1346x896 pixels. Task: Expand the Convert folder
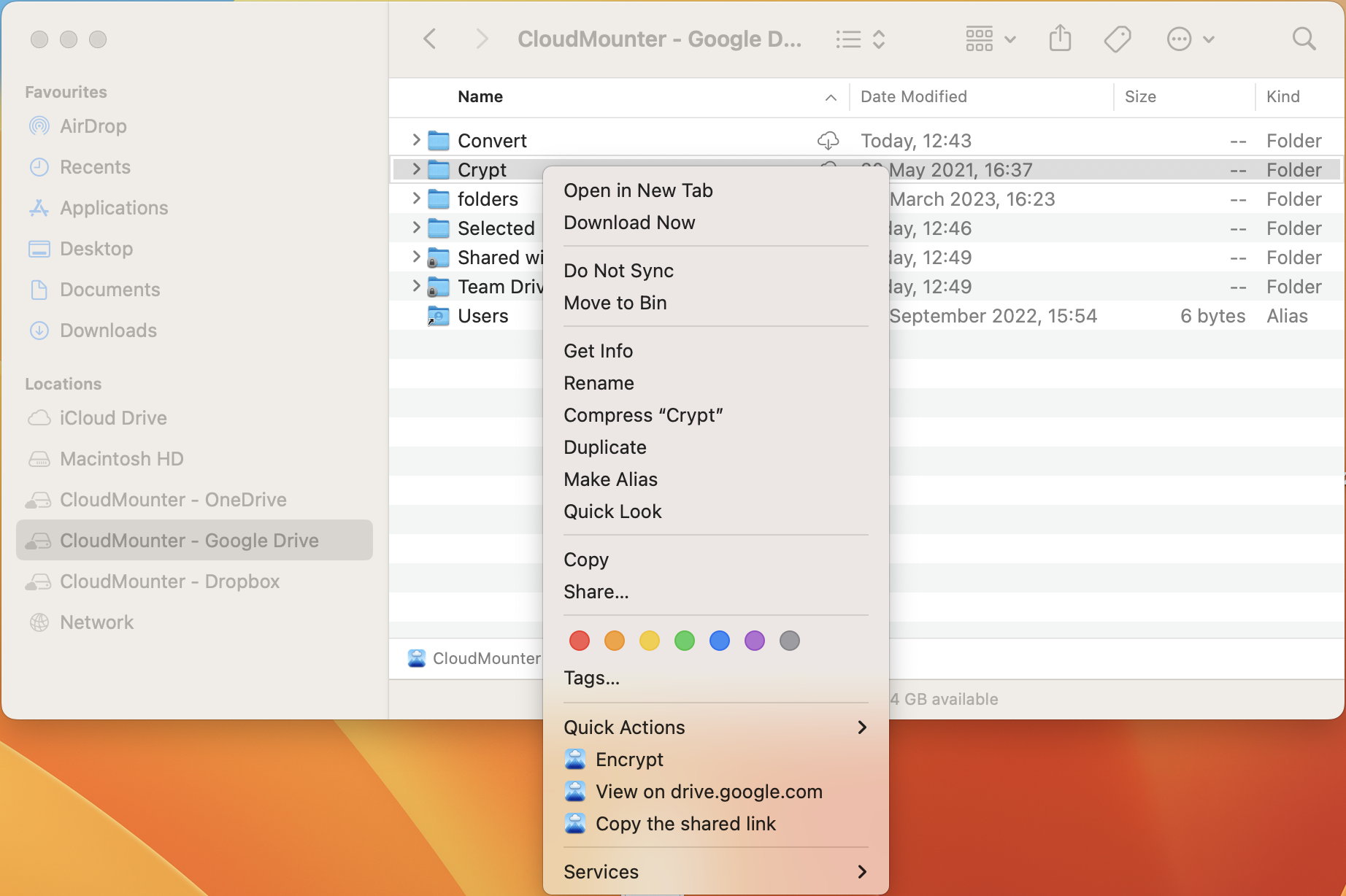pos(416,139)
